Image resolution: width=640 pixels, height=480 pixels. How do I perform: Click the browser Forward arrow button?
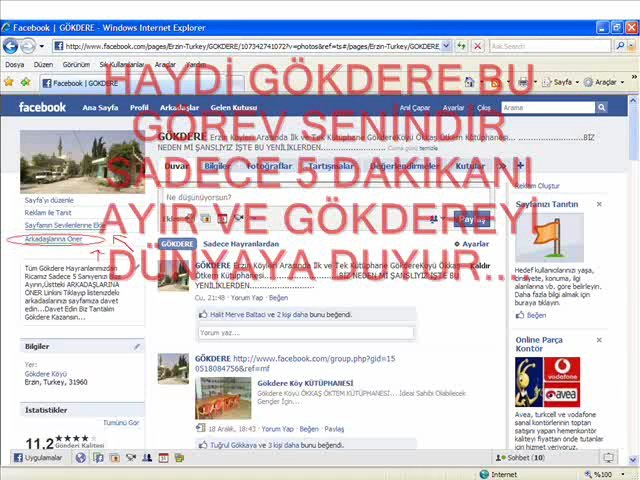28,46
